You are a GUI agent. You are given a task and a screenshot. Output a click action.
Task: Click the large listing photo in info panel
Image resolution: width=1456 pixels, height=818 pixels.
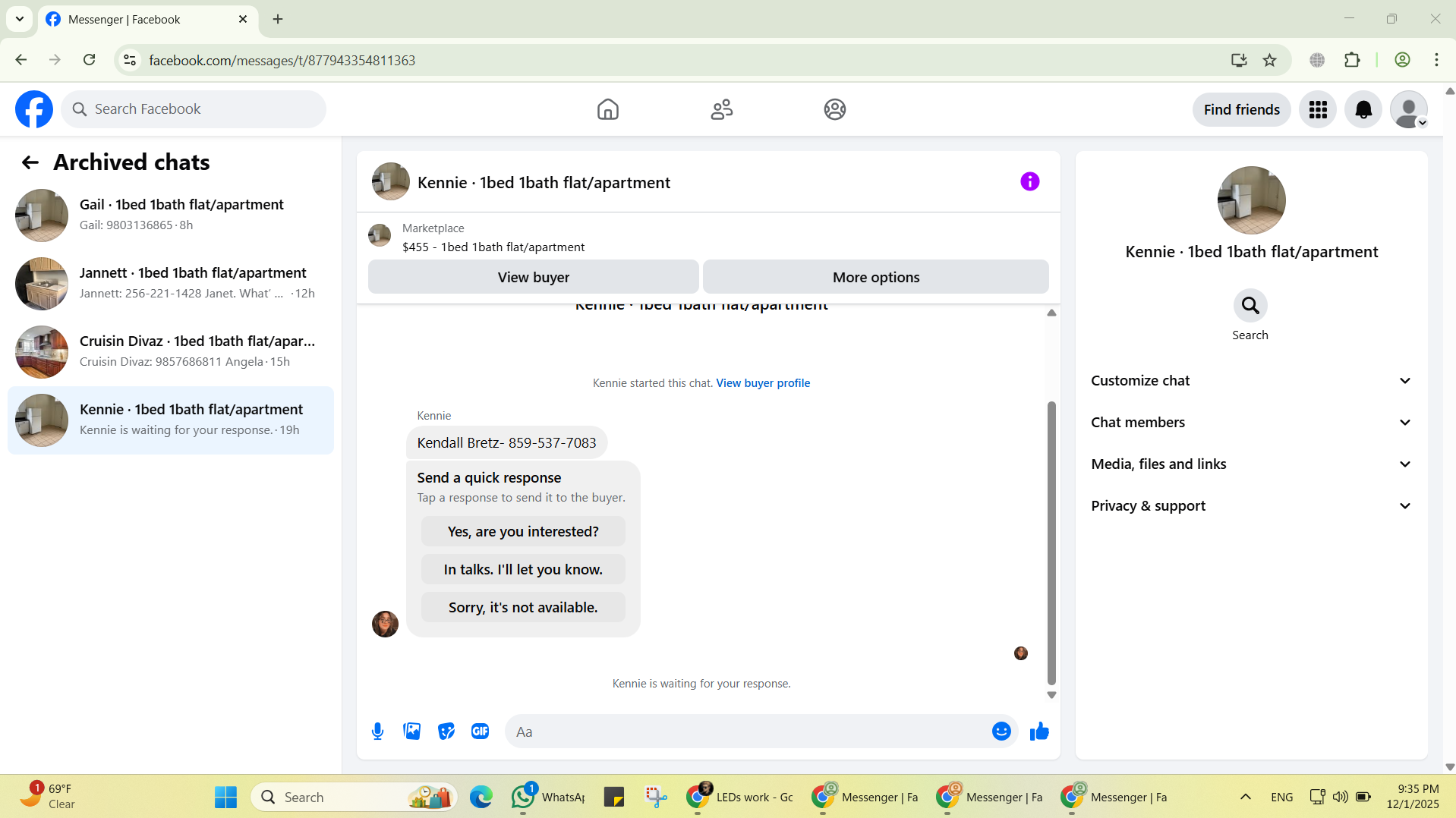(1251, 200)
